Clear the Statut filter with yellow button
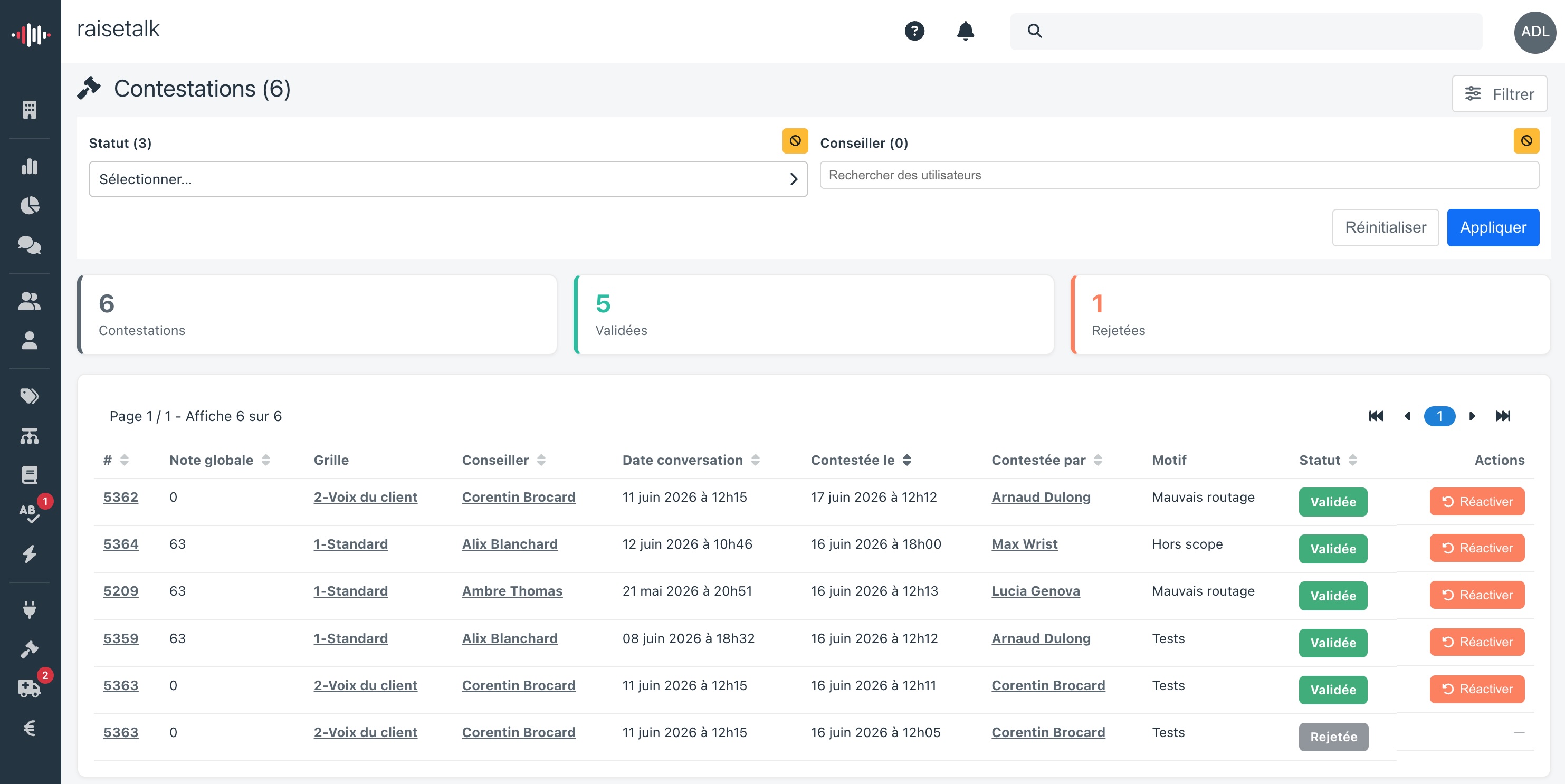This screenshot has width=1565, height=784. (x=795, y=141)
